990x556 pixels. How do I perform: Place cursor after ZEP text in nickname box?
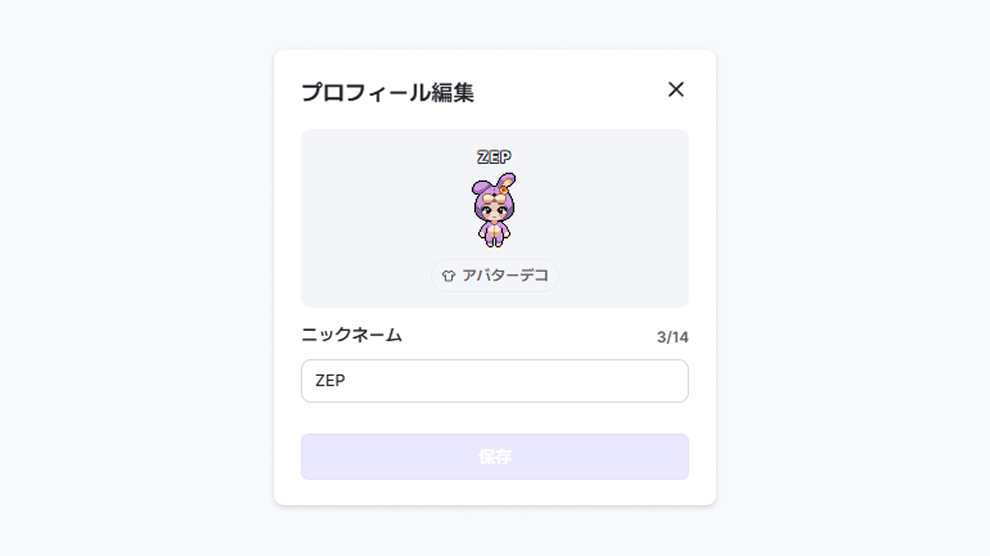tap(347, 381)
